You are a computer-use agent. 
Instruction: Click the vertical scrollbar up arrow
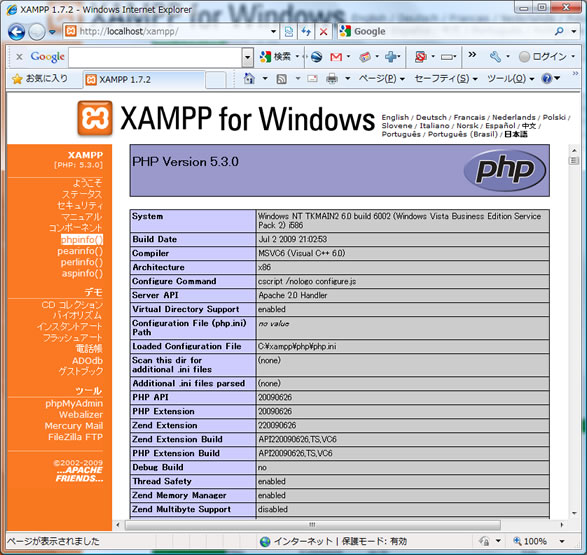(574, 150)
